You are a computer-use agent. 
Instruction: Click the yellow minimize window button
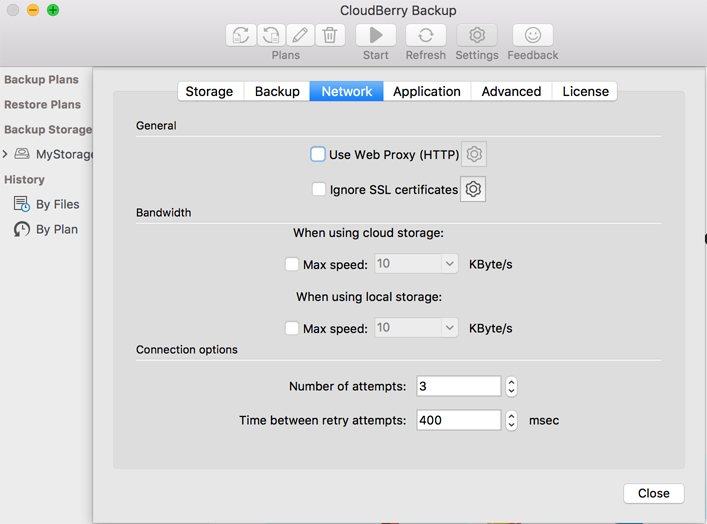pyautogui.click(x=33, y=10)
